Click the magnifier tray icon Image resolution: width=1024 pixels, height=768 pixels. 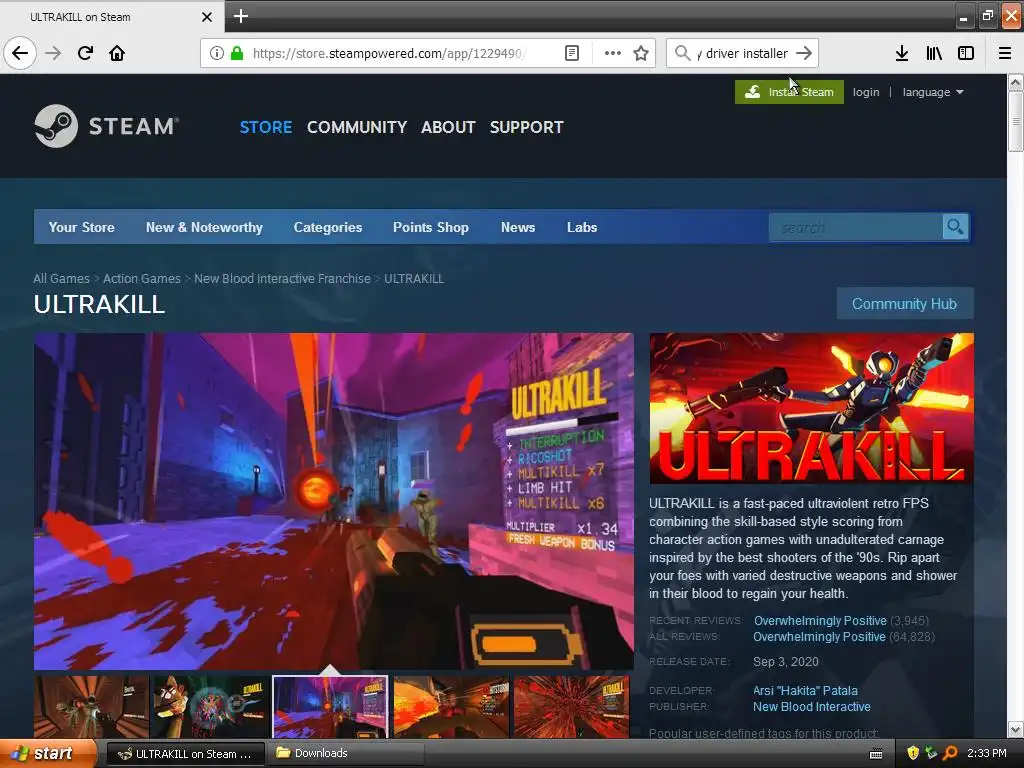click(950, 753)
